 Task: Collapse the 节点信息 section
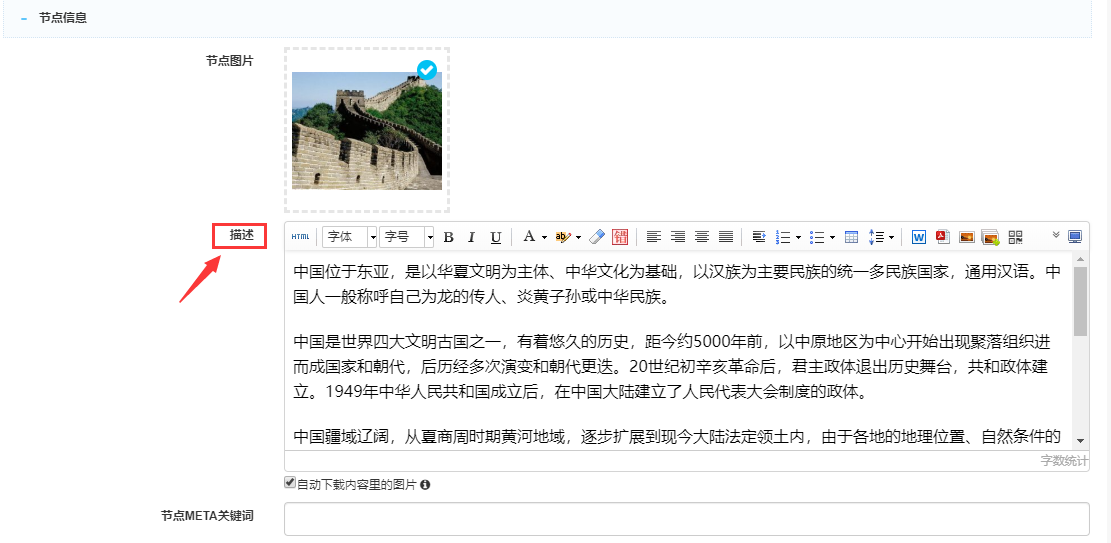click(24, 18)
